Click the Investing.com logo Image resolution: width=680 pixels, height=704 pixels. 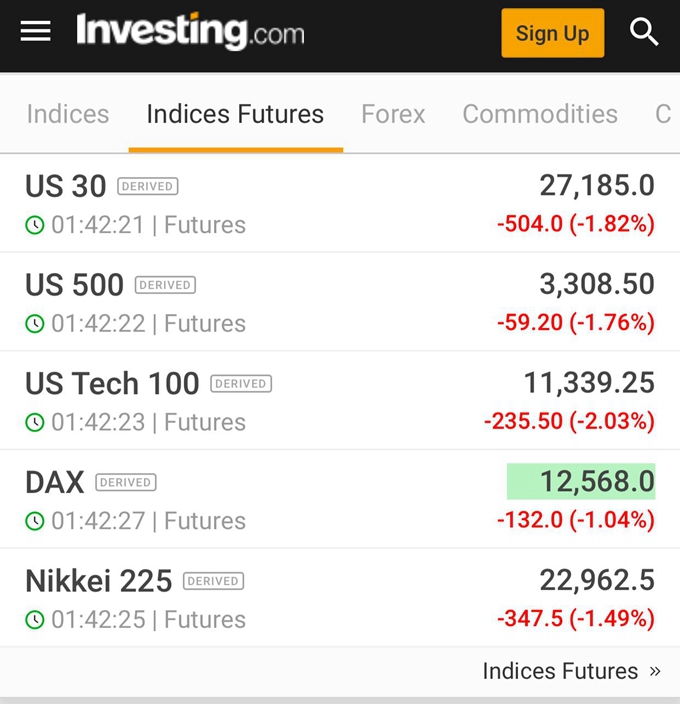(190, 31)
